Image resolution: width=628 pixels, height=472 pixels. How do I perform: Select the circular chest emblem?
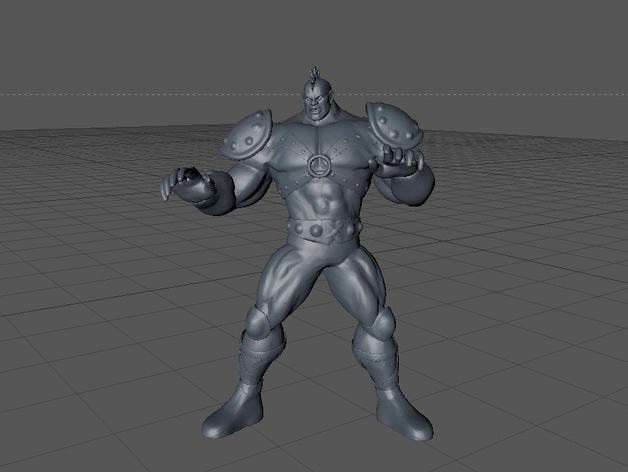point(318,164)
